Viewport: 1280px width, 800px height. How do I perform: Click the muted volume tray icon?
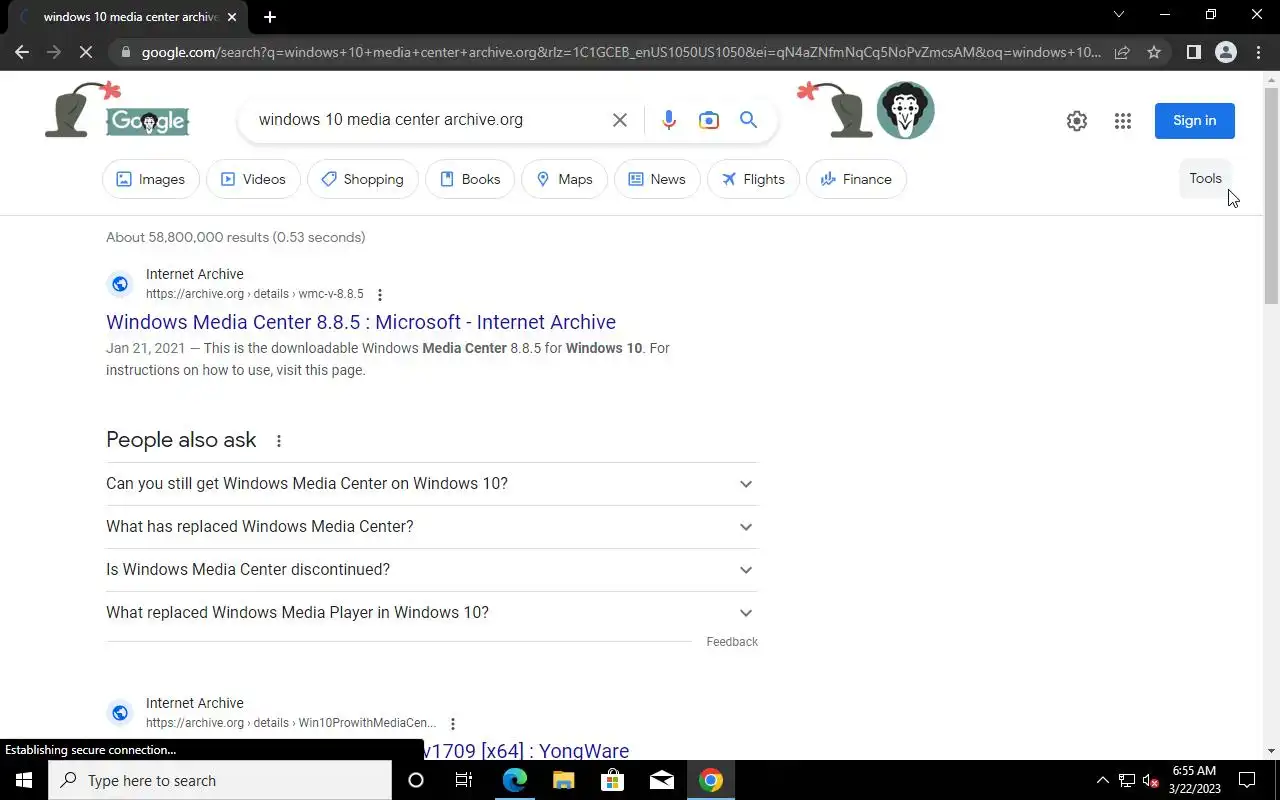[x=1151, y=780]
